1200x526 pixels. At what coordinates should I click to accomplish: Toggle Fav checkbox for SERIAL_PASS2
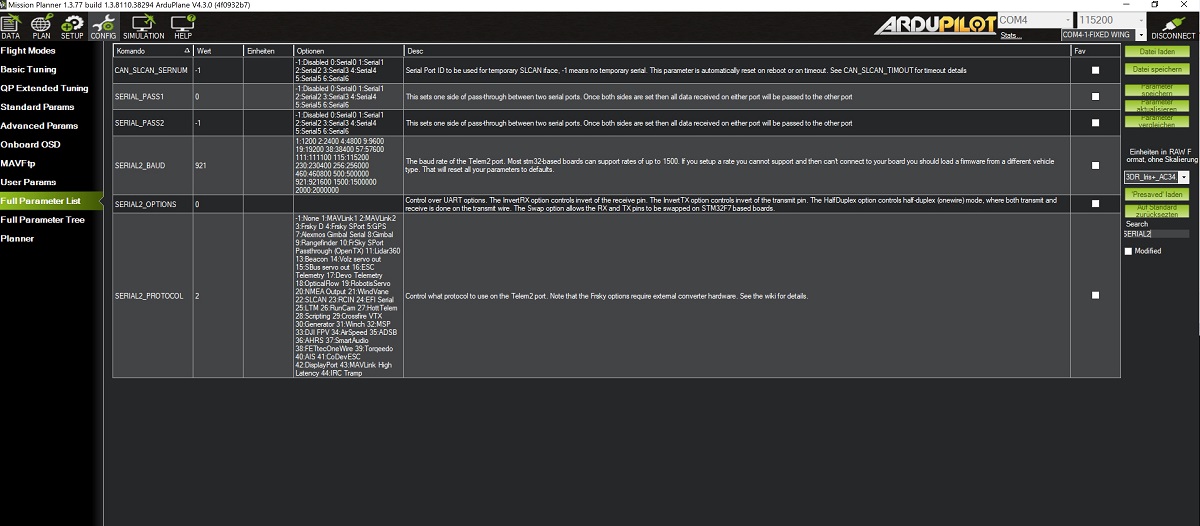pos(1095,123)
